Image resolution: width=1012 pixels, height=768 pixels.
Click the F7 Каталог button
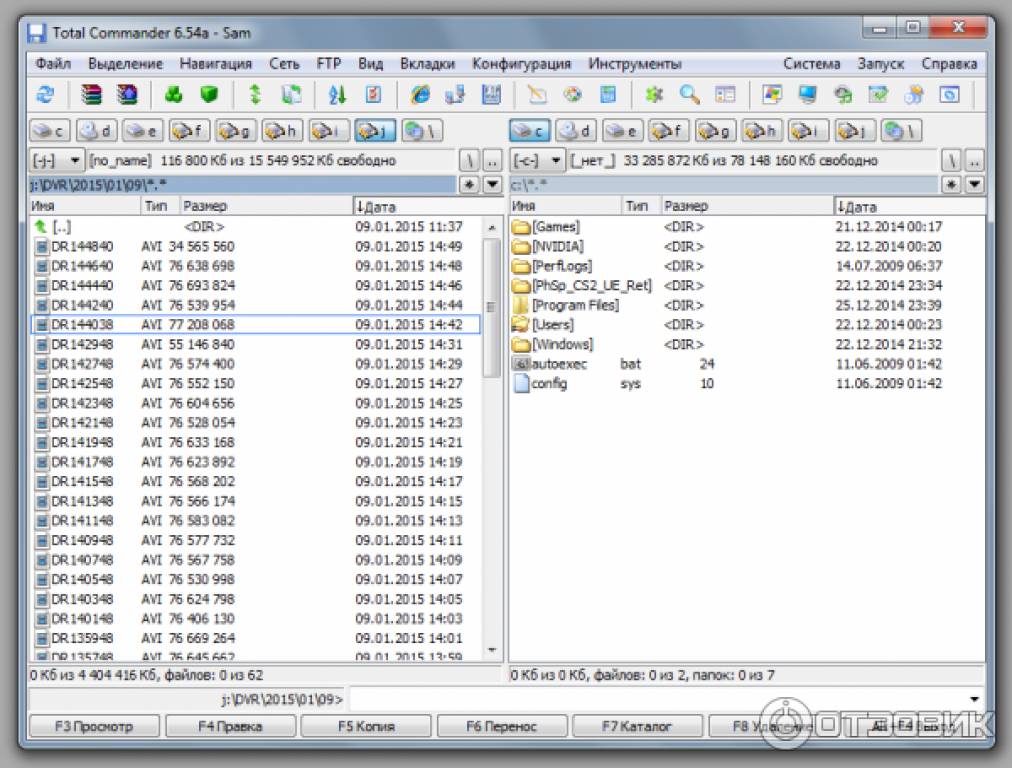[637, 726]
